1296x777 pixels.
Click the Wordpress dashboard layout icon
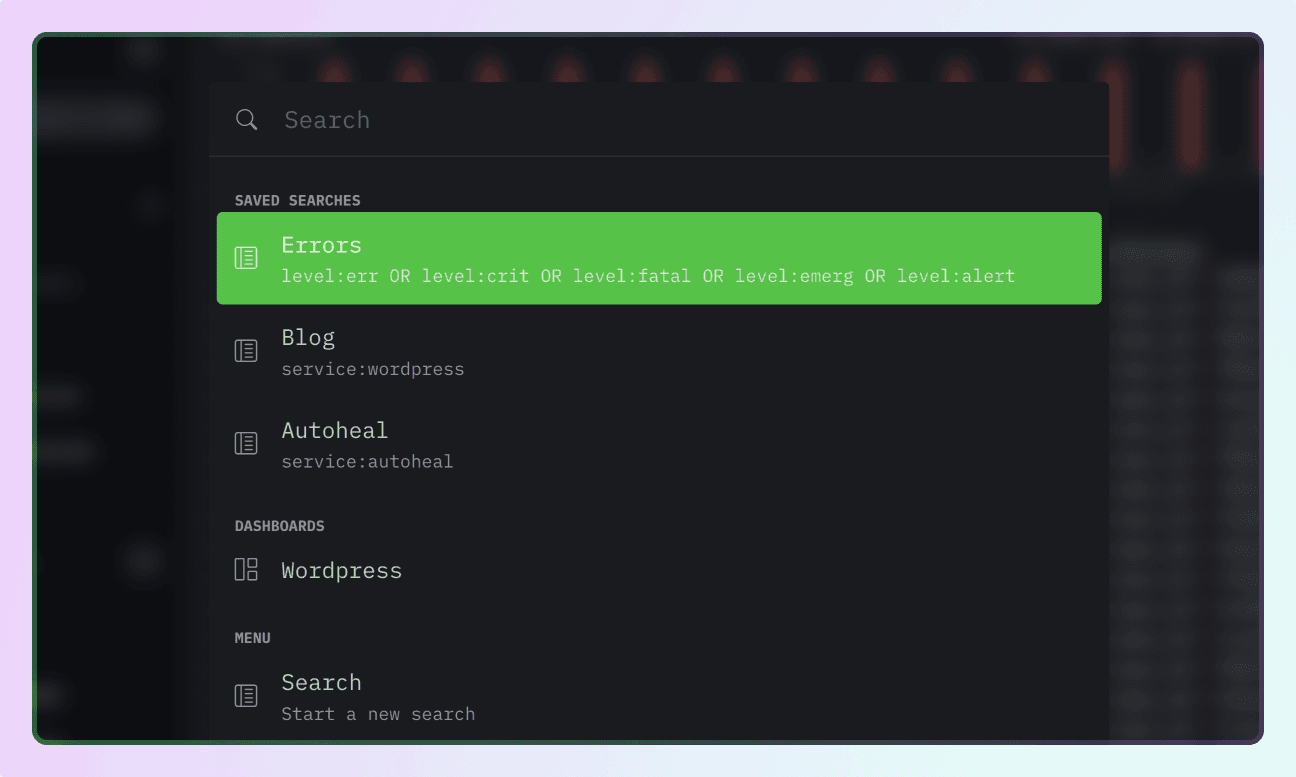(x=246, y=570)
